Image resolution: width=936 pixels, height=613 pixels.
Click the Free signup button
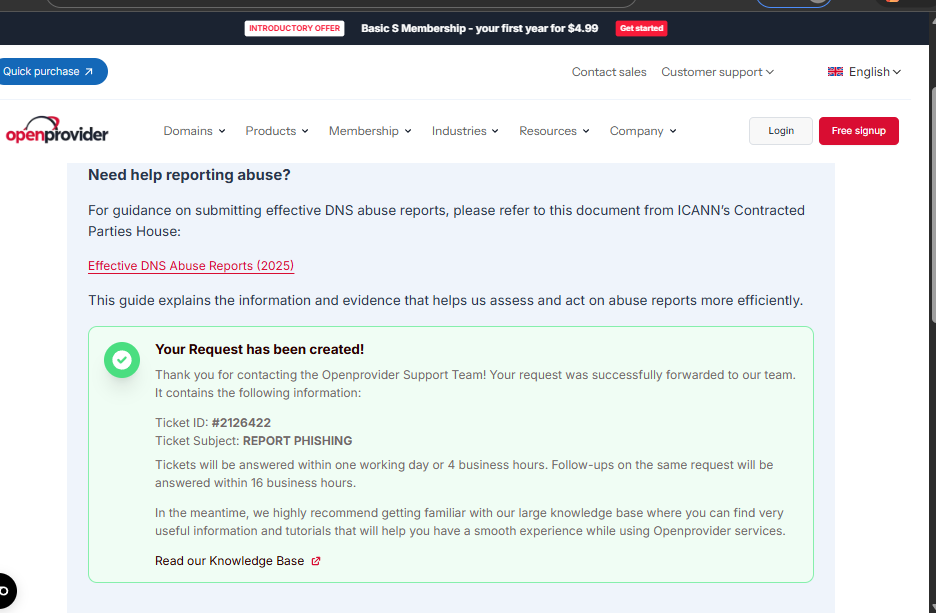[858, 131]
